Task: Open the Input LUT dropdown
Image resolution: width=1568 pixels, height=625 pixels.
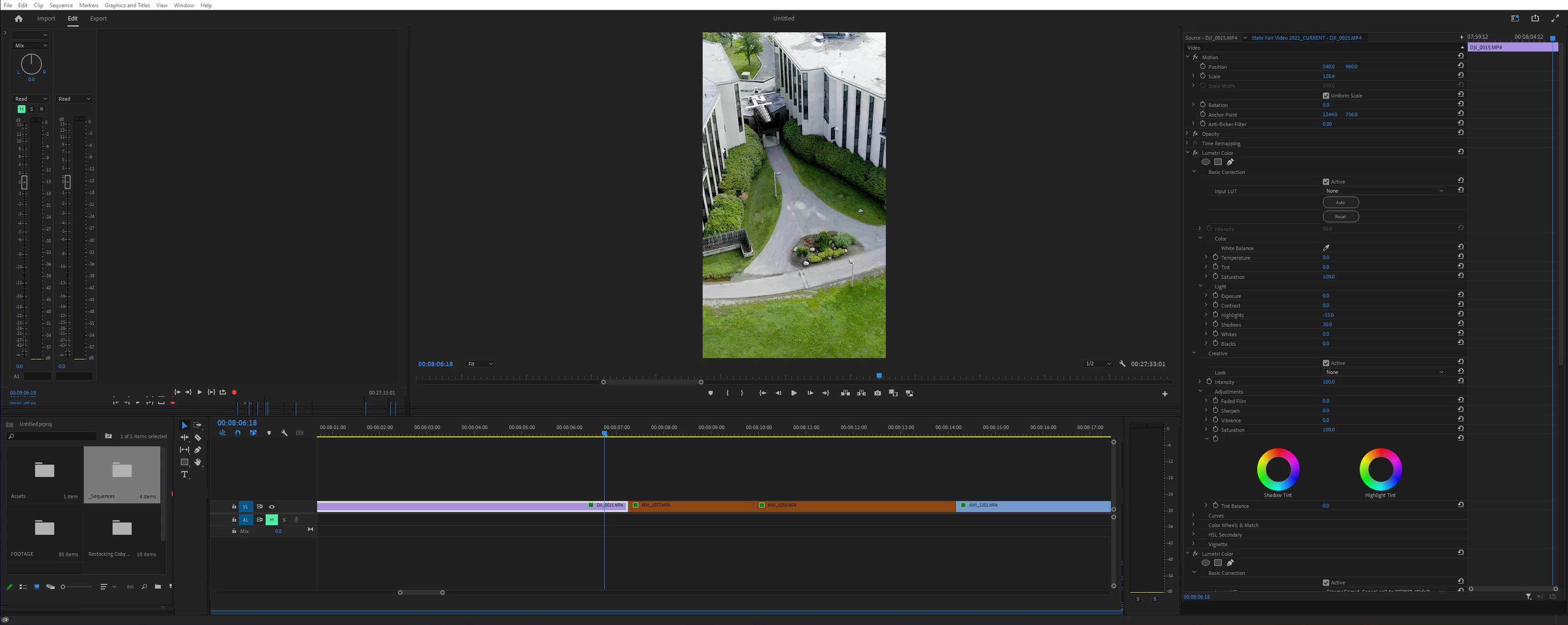Action: (1383, 191)
